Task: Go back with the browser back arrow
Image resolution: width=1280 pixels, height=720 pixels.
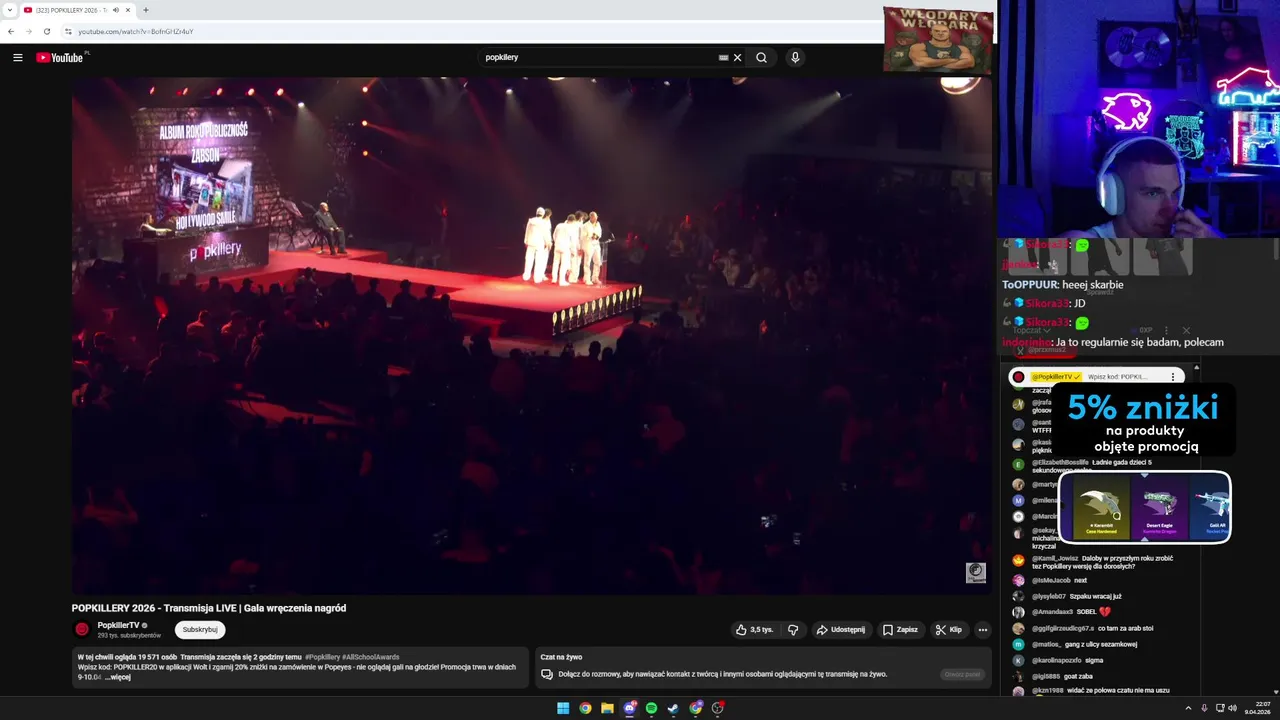Action: coord(11,31)
